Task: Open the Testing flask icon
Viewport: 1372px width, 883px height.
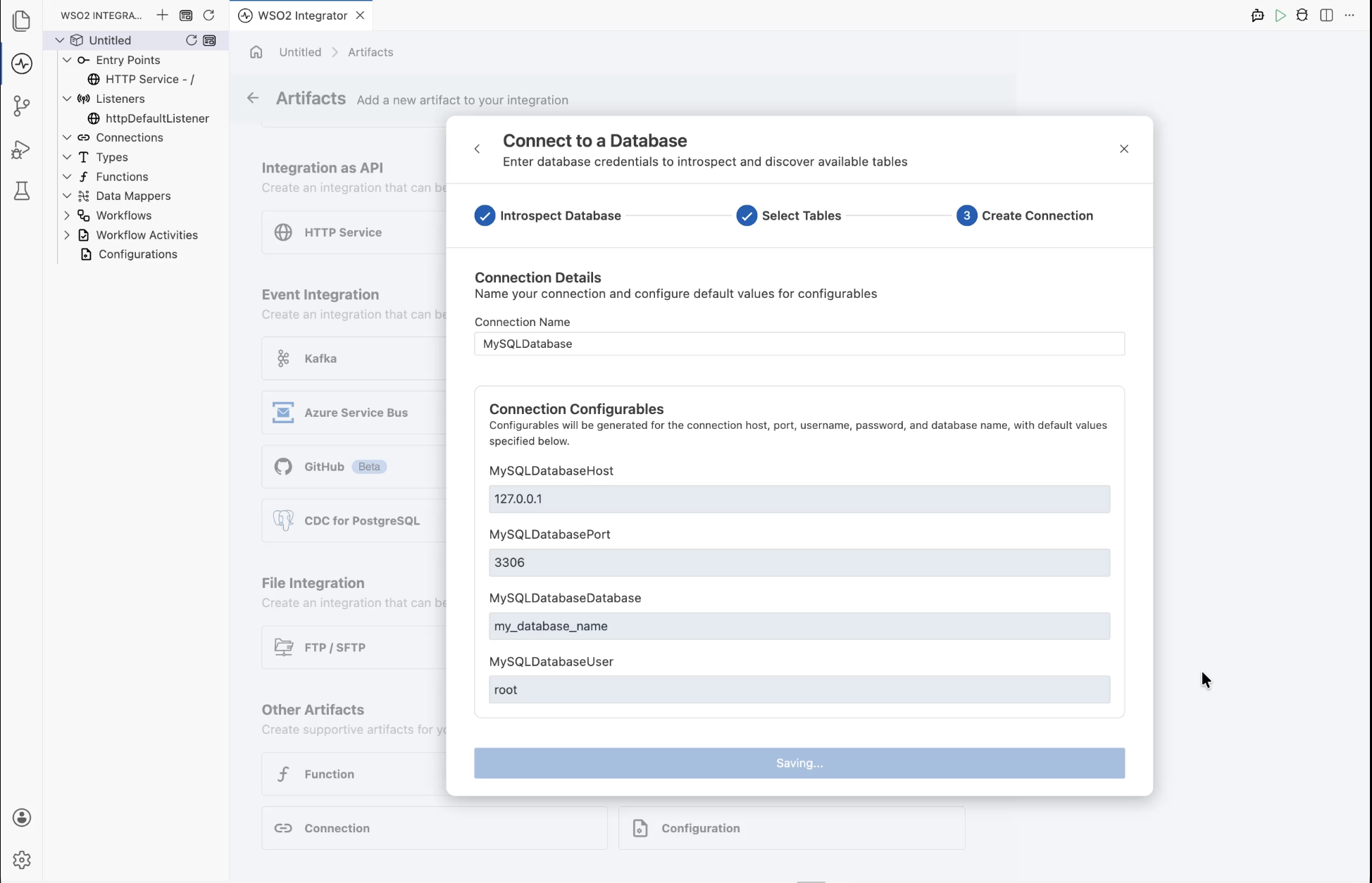Action: 22,191
